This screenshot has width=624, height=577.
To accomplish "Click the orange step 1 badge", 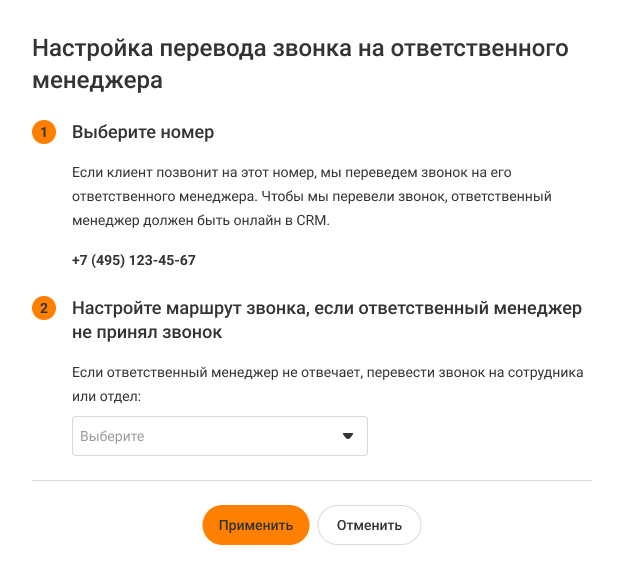I will [x=44, y=132].
